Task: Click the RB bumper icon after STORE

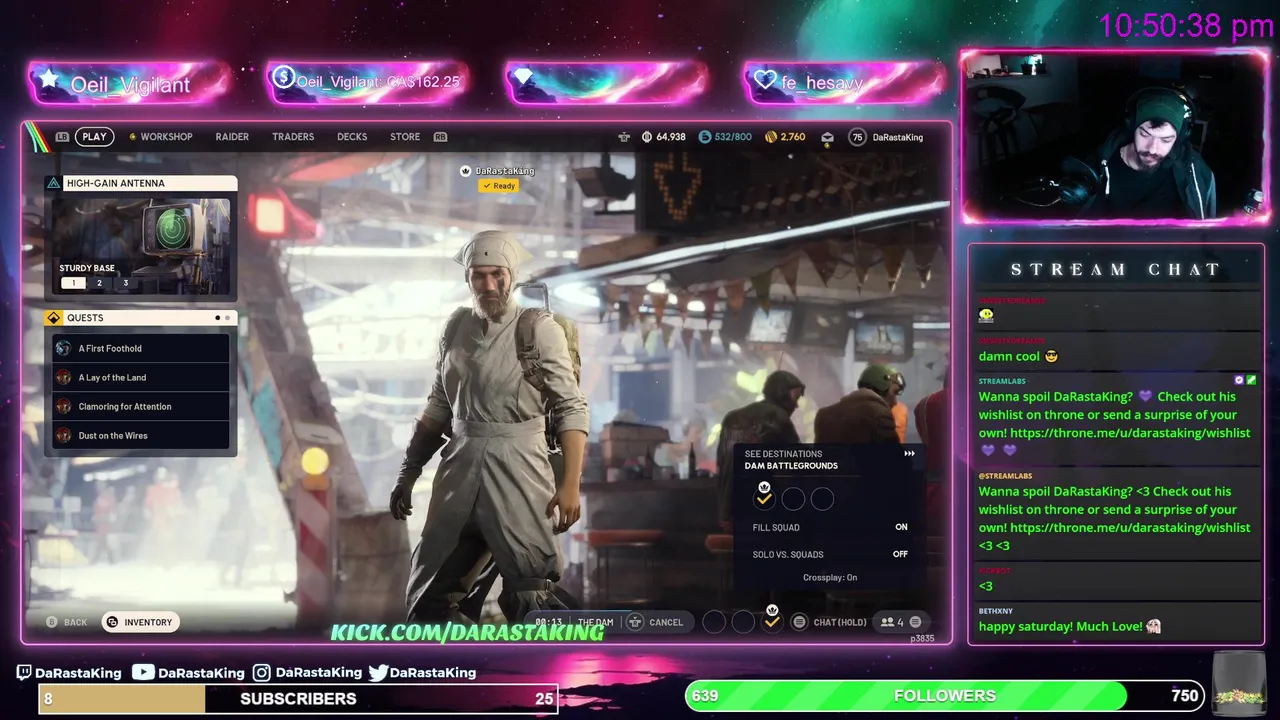Action: pos(440,137)
